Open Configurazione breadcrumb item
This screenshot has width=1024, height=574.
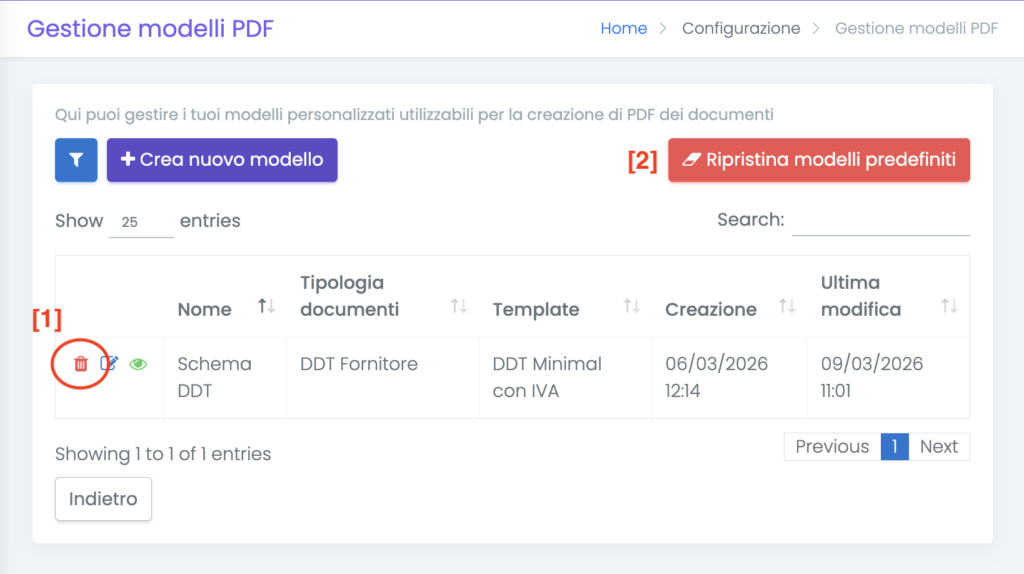pos(740,29)
